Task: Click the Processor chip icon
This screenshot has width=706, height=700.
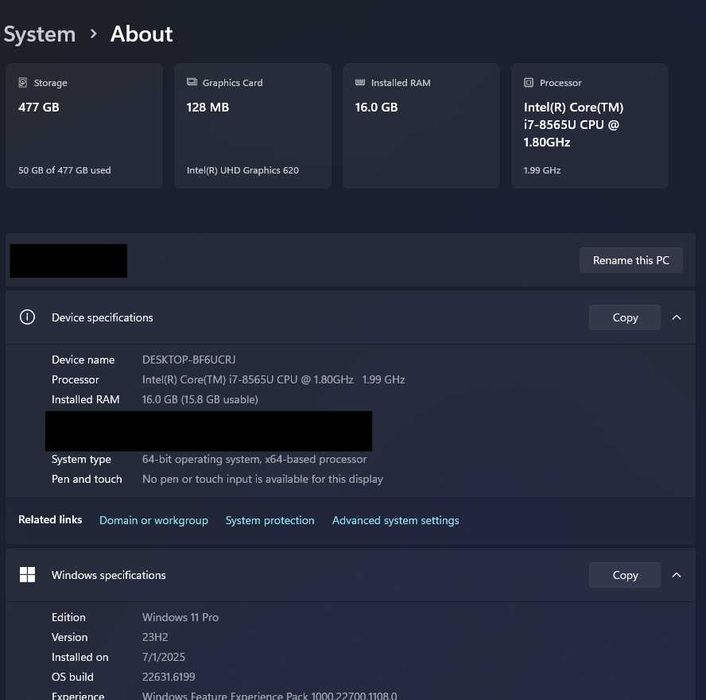Action: pyautogui.click(x=529, y=82)
